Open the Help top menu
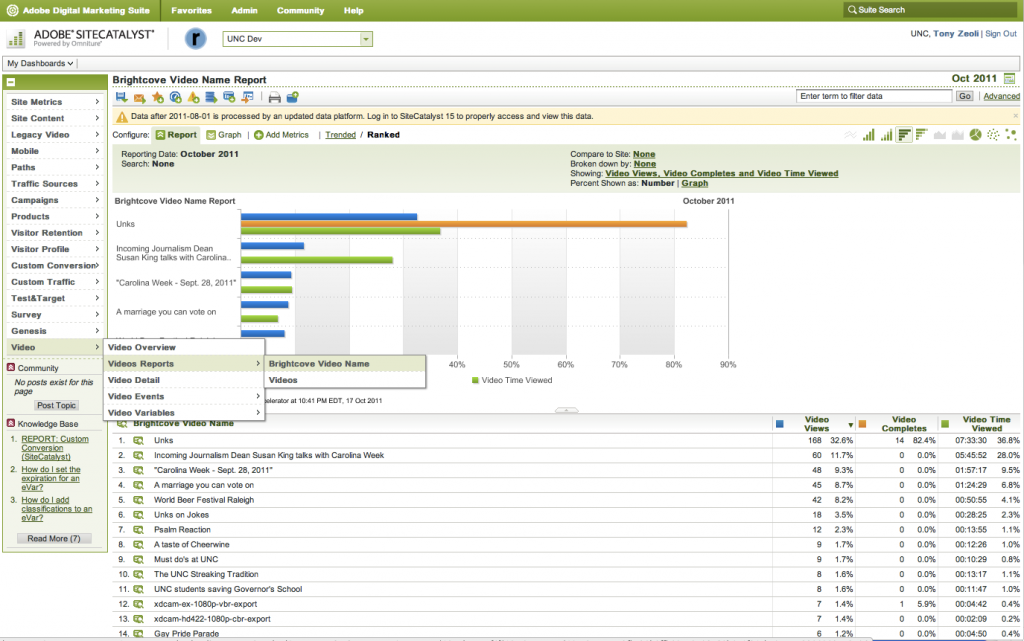The height and width of the screenshot is (641, 1024). pyautogui.click(x=353, y=10)
